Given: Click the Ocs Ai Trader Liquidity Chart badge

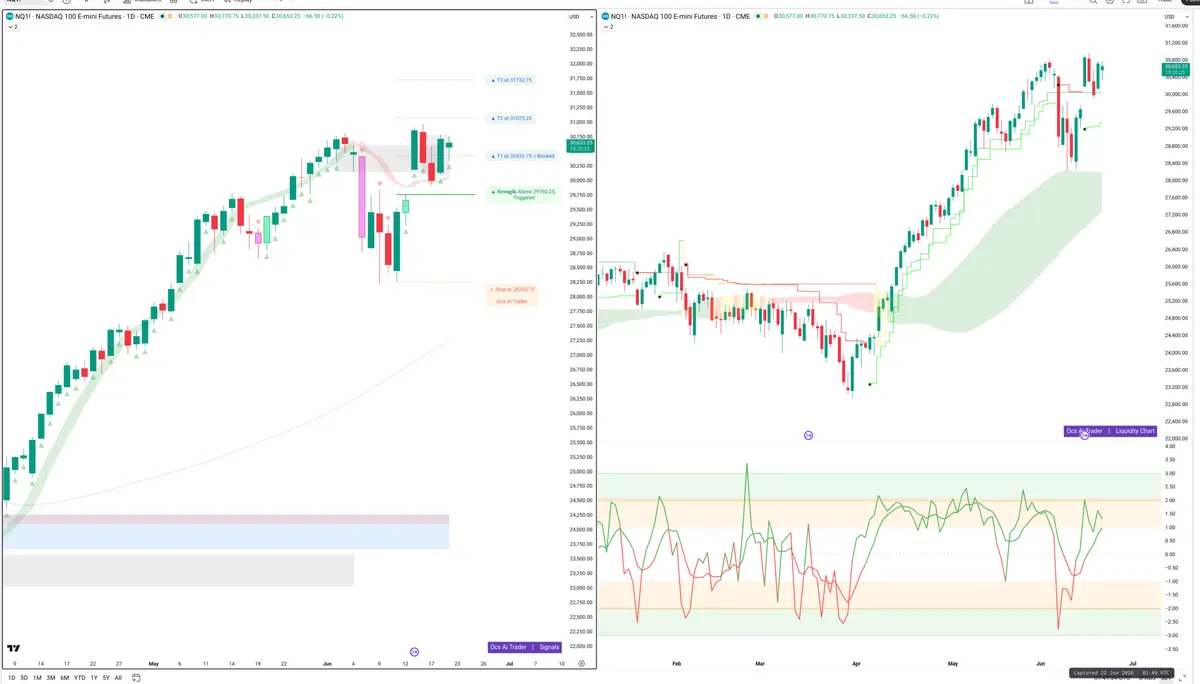Looking at the screenshot, I should [1110, 431].
